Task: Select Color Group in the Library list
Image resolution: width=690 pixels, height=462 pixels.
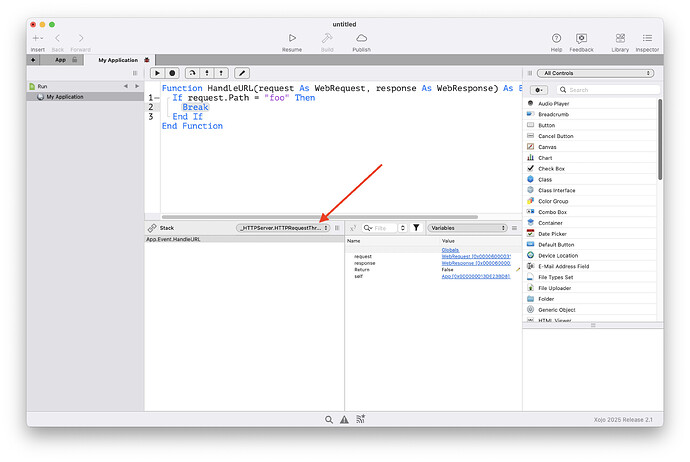Action: click(x=554, y=201)
